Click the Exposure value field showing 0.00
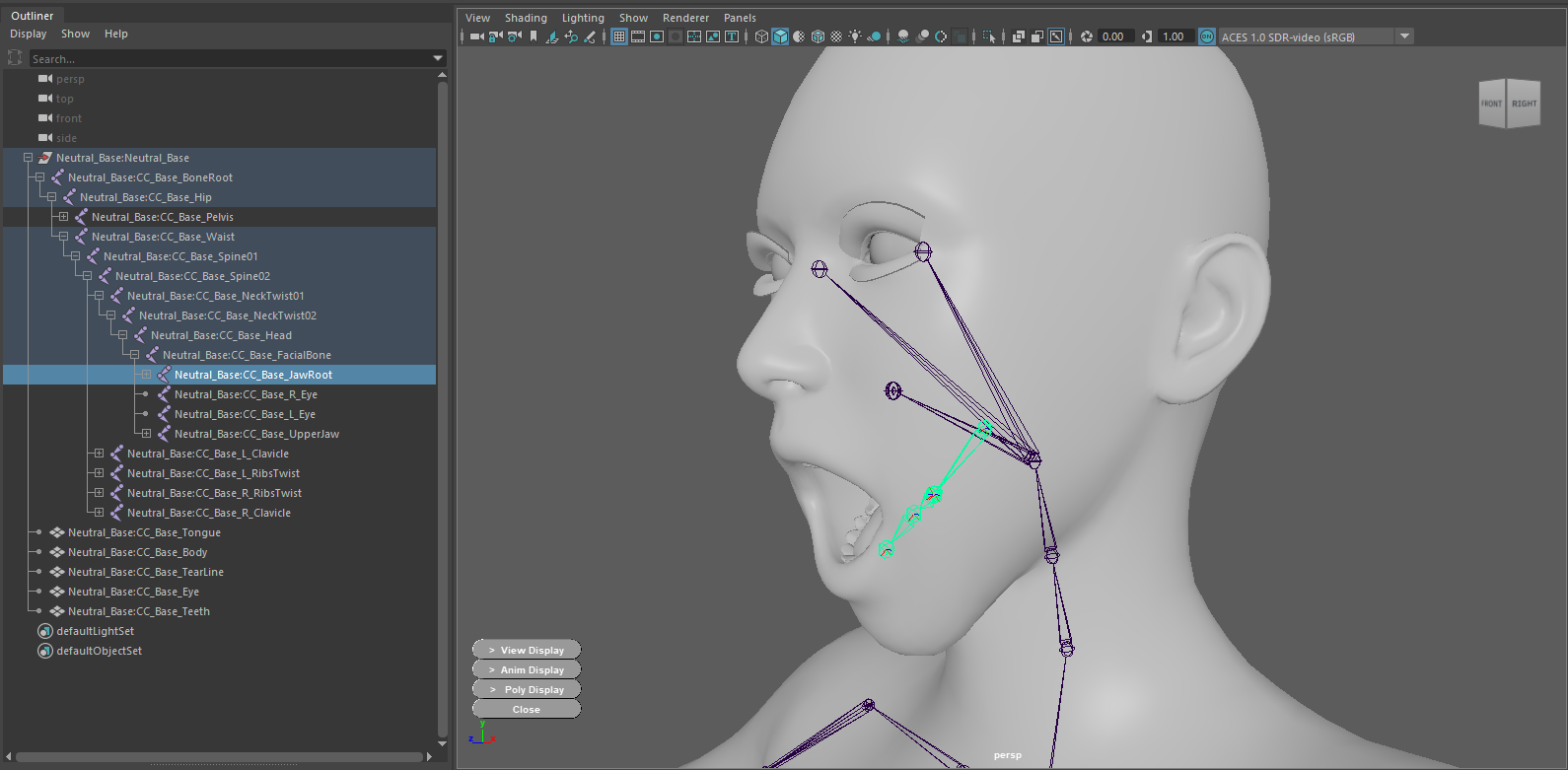The width and height of the screenshot is (1568, 770). pos(1116,36)
